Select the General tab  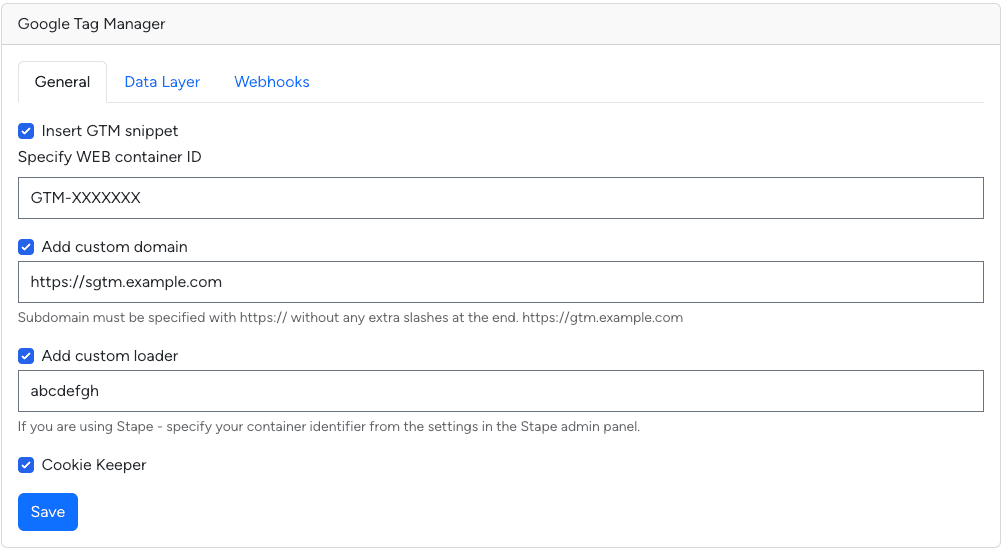pyautogui.click(x=62, y=82)
